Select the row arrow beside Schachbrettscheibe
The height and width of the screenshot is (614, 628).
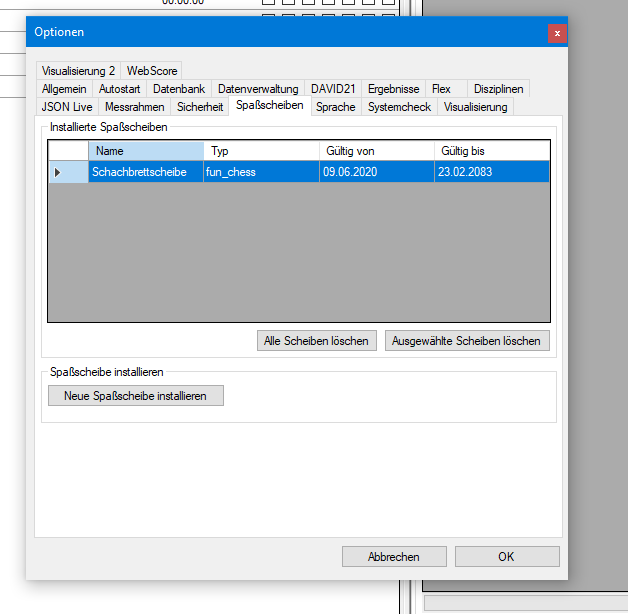tap(58, 172)
